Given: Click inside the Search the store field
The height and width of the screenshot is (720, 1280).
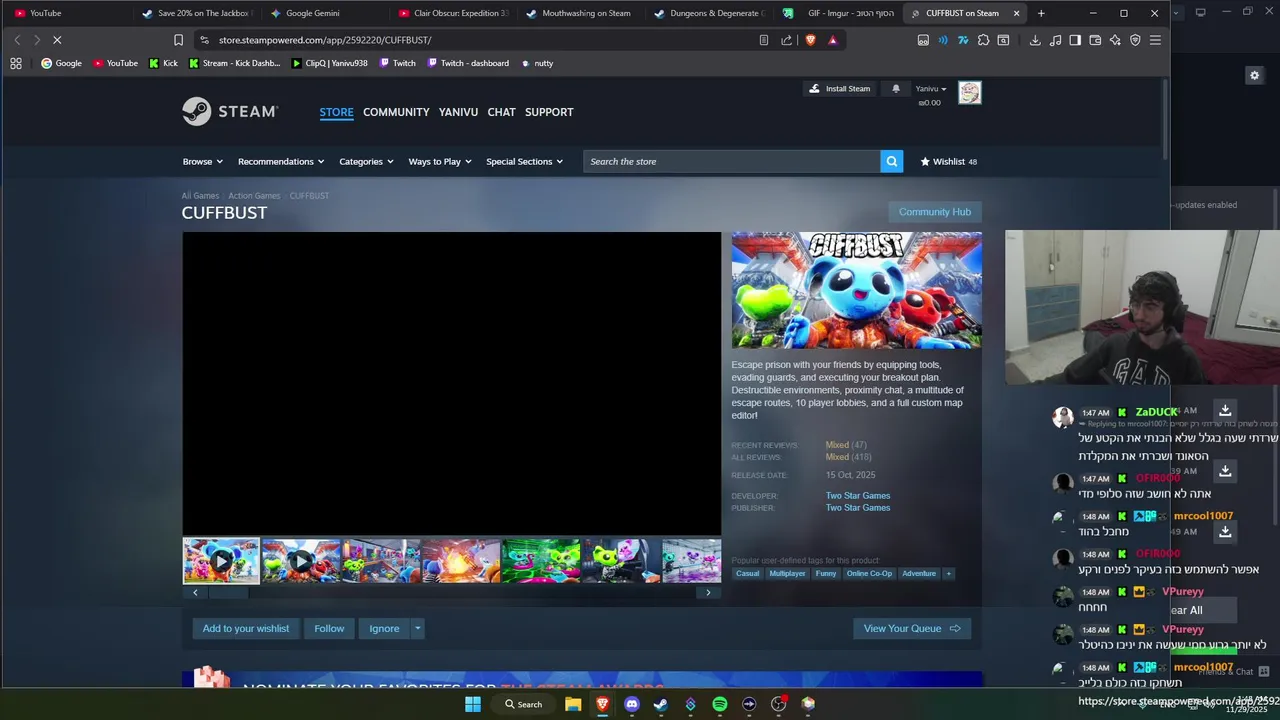Looking at the screenshot, I should pos(732,161).
